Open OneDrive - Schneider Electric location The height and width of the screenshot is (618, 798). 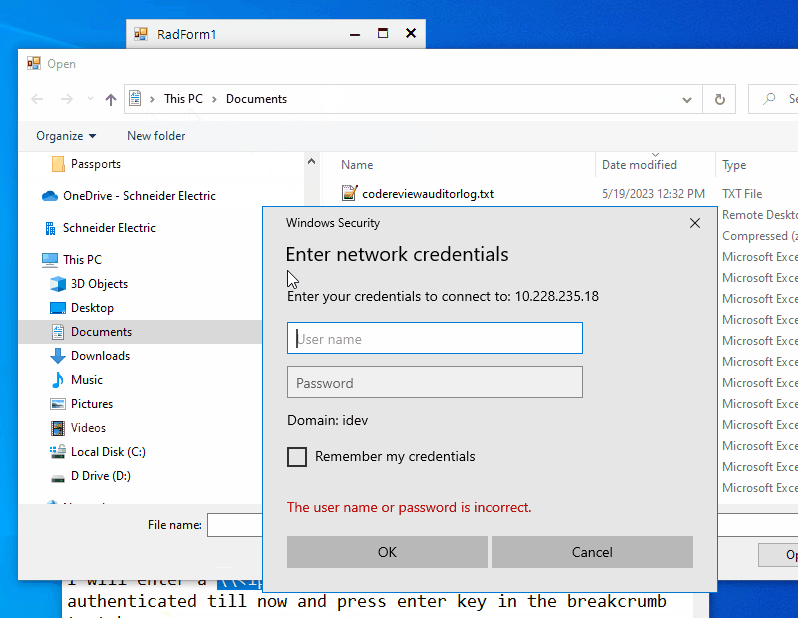click(138, 196)
